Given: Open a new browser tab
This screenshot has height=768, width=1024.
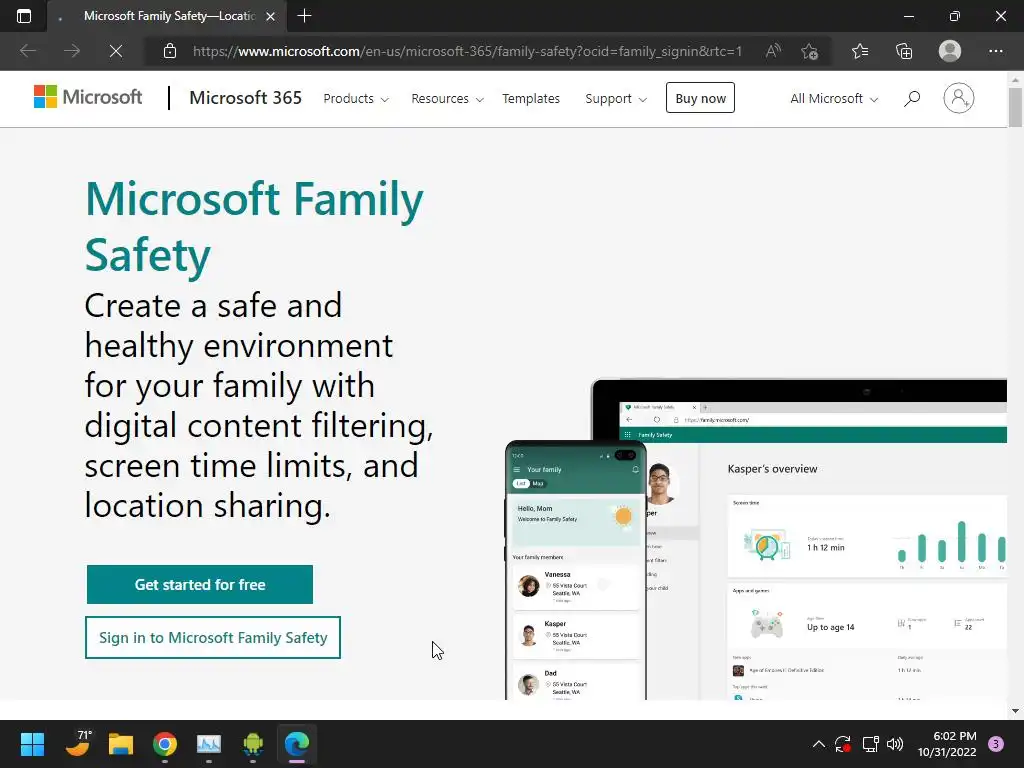Looking at the screenshot, I should tap(304, 16).
